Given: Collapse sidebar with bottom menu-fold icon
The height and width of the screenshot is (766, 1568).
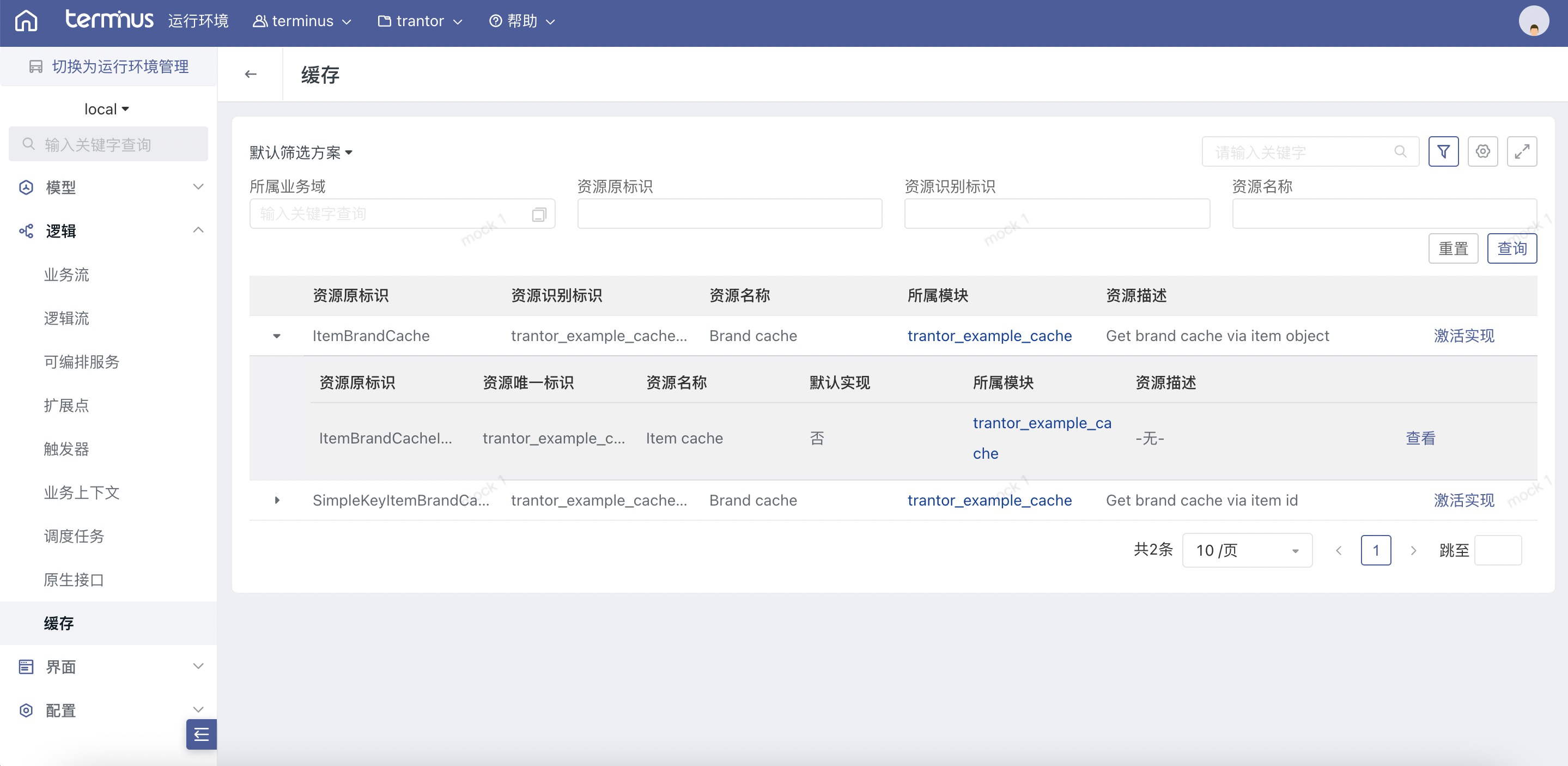Looking at the screenshot, I should point(201,734).
